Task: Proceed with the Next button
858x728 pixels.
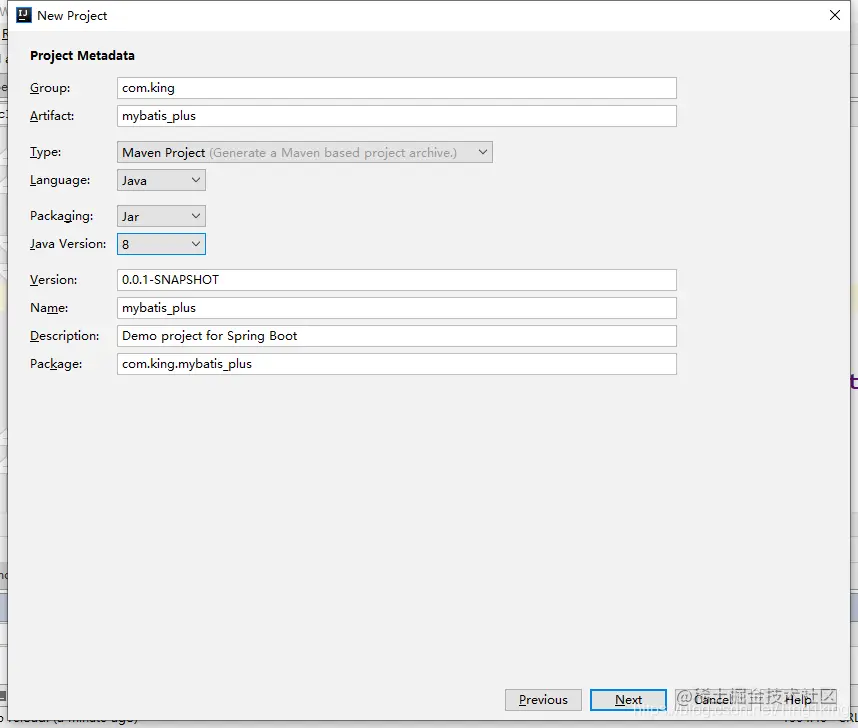Action: pyautogui.click(x=628, y=700)
